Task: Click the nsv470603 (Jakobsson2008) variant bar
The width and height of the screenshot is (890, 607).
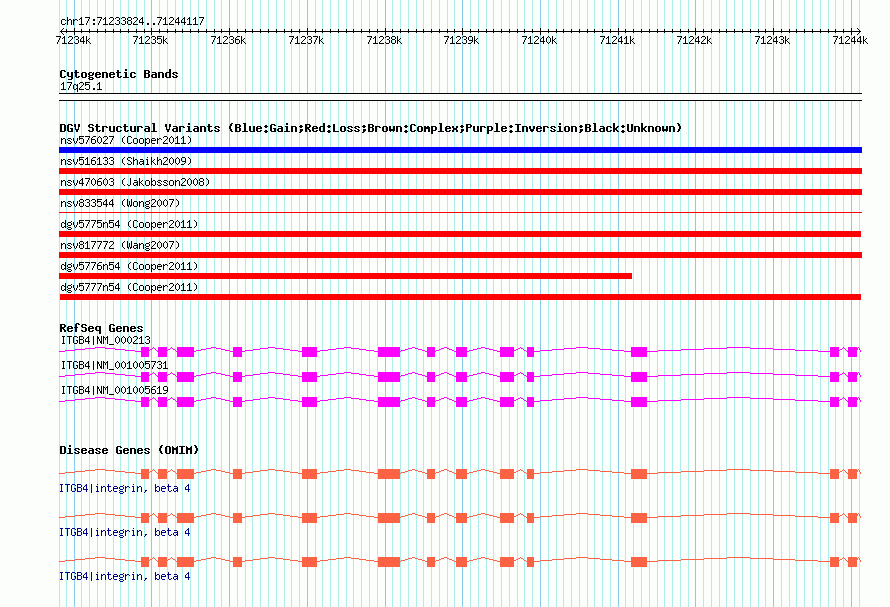Action: 460,192
